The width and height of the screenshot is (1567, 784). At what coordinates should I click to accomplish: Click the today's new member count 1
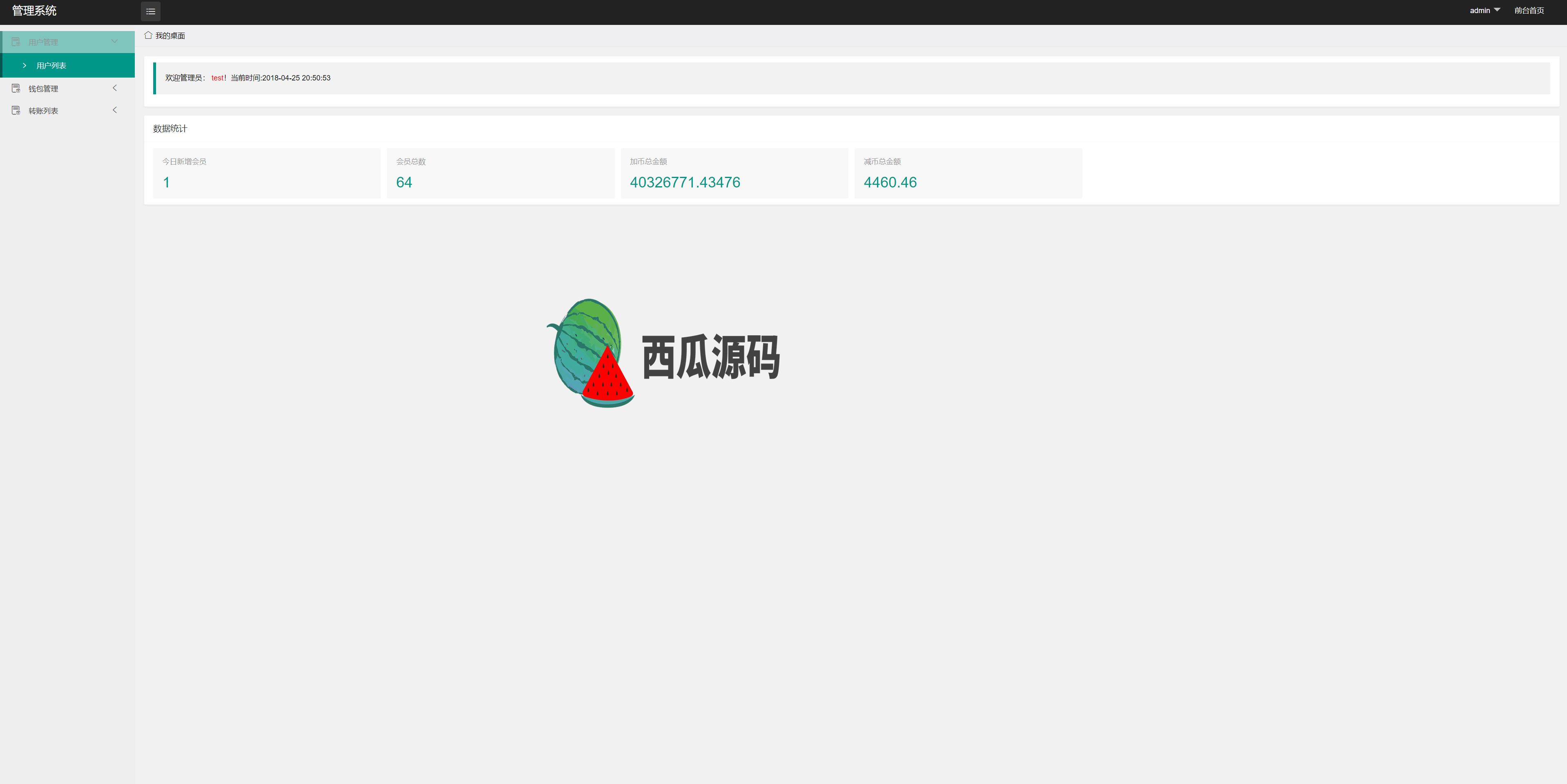pyautogui.click(x=166, y=183)
